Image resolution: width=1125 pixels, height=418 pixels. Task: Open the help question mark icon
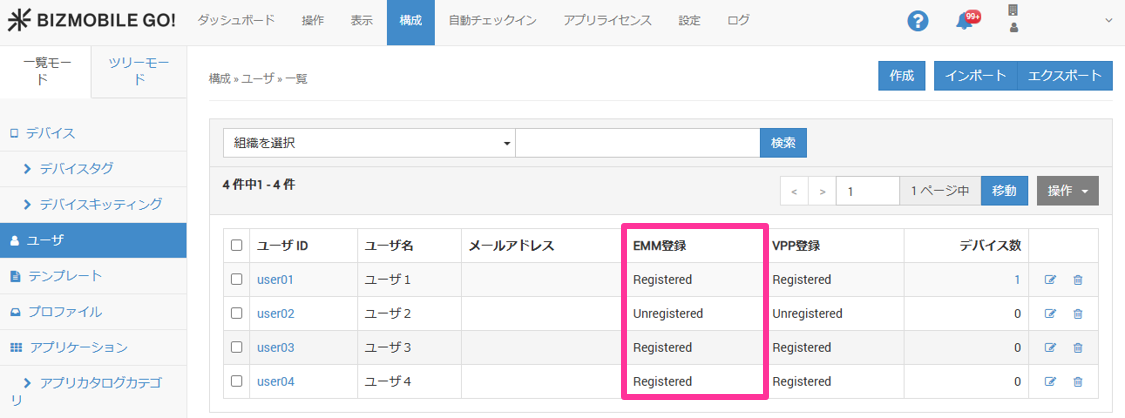(x=917, y=21)
